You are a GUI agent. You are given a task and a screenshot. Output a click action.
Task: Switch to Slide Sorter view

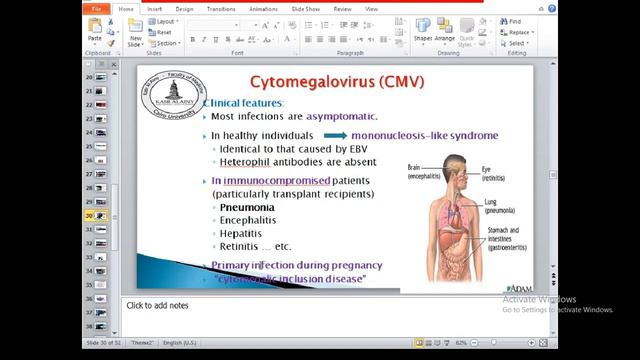pyautogui.click(x=428, y=343)
